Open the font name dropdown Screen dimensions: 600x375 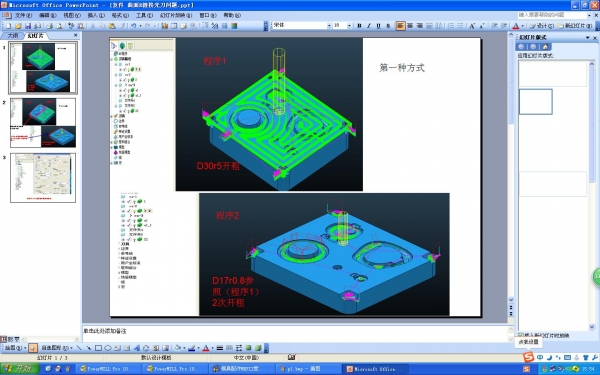[329, 26]
